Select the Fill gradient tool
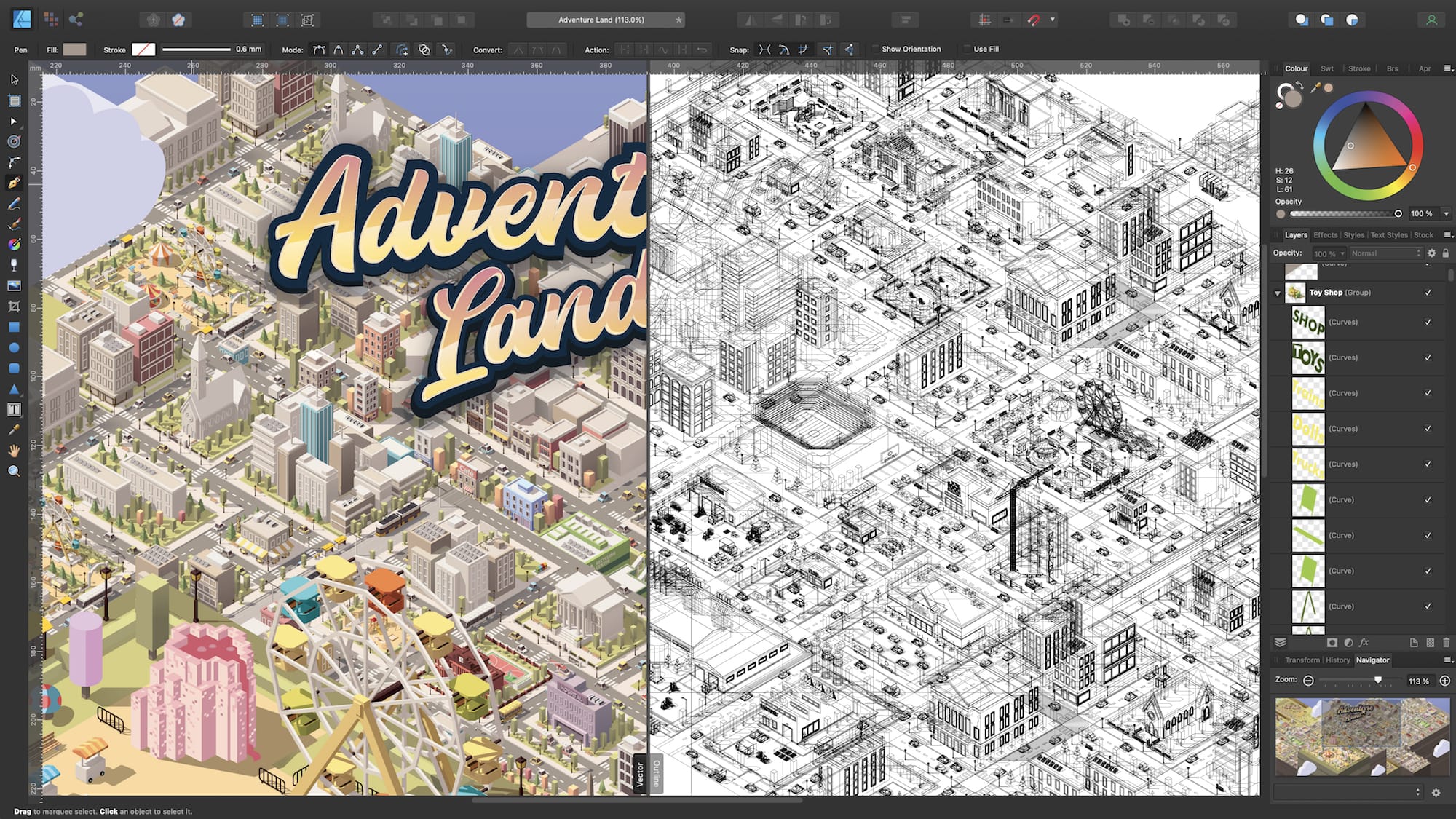This screenshot has width=1456, height=819. [14, 245]
